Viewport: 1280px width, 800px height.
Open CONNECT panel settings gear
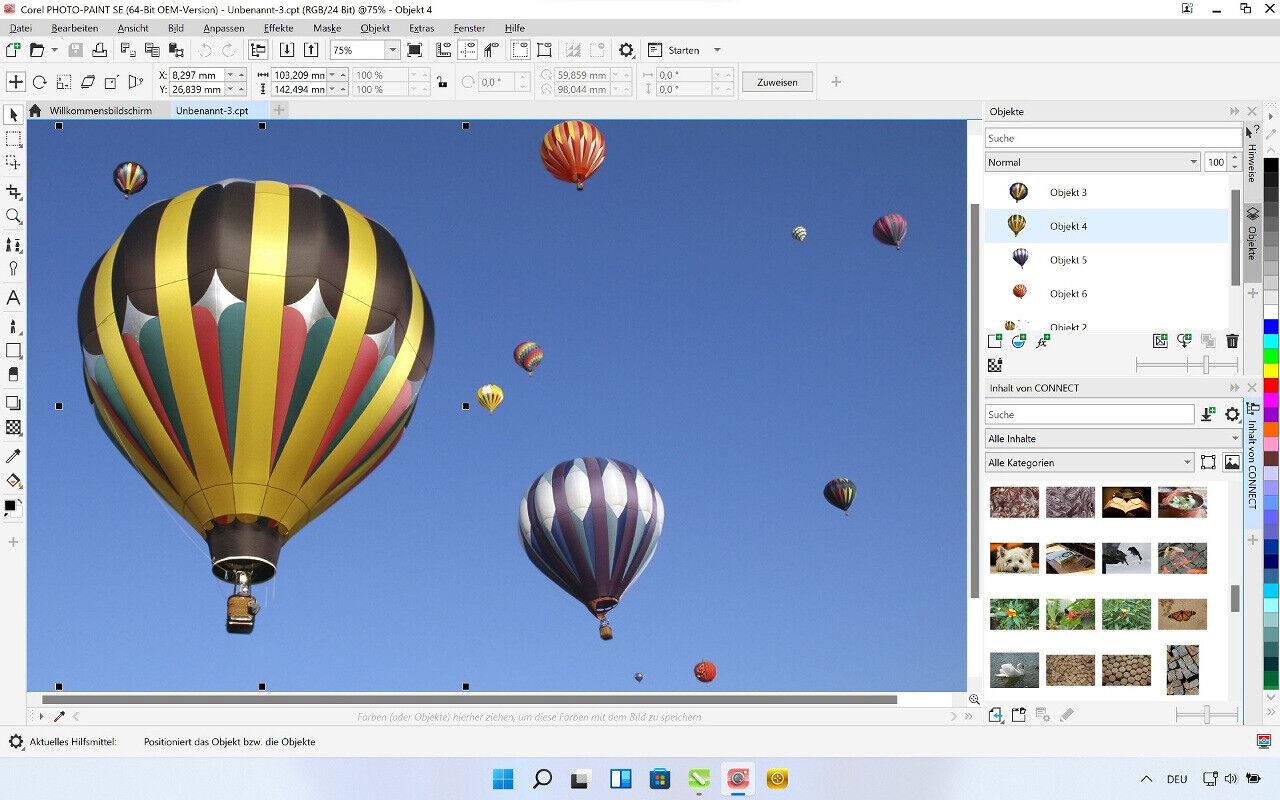[1232, 414]
